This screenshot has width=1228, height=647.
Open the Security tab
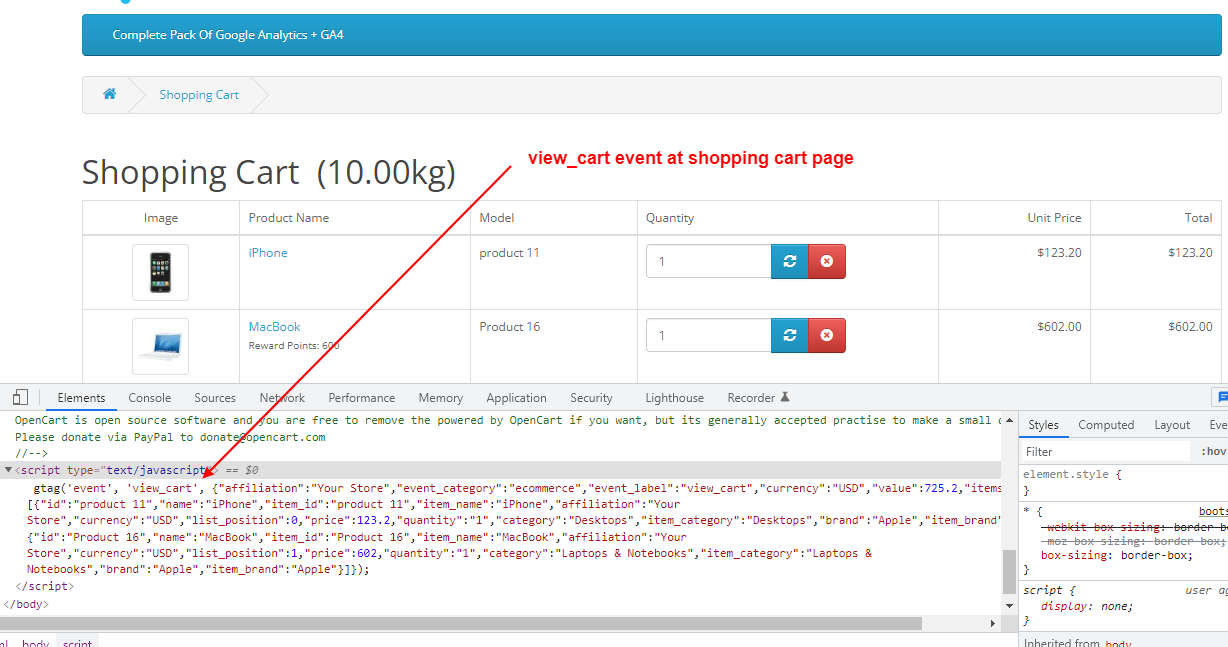click(592, 397)
